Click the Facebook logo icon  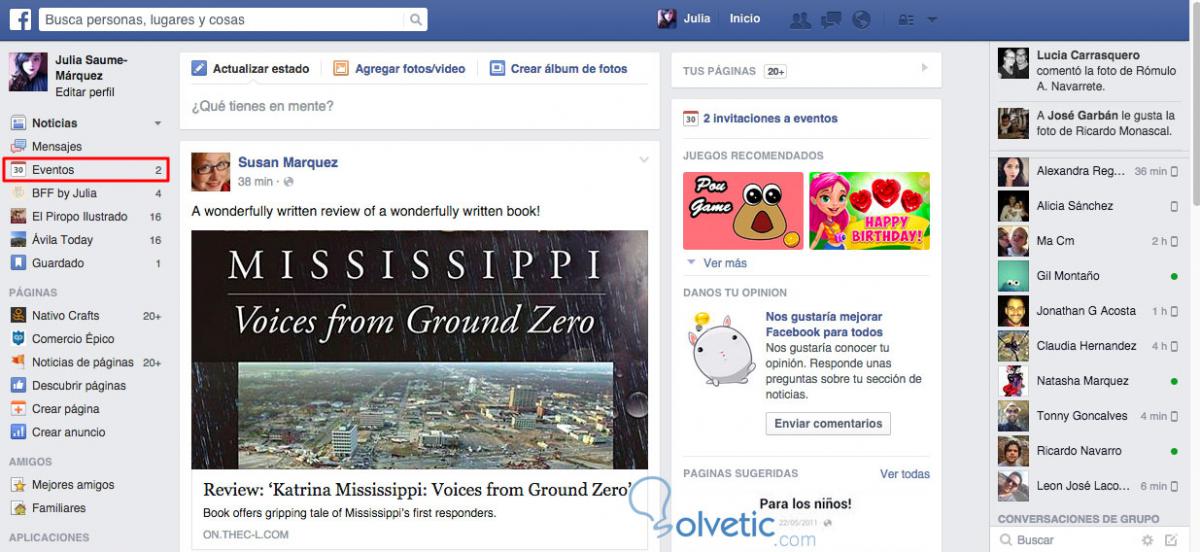click(19, 19)
